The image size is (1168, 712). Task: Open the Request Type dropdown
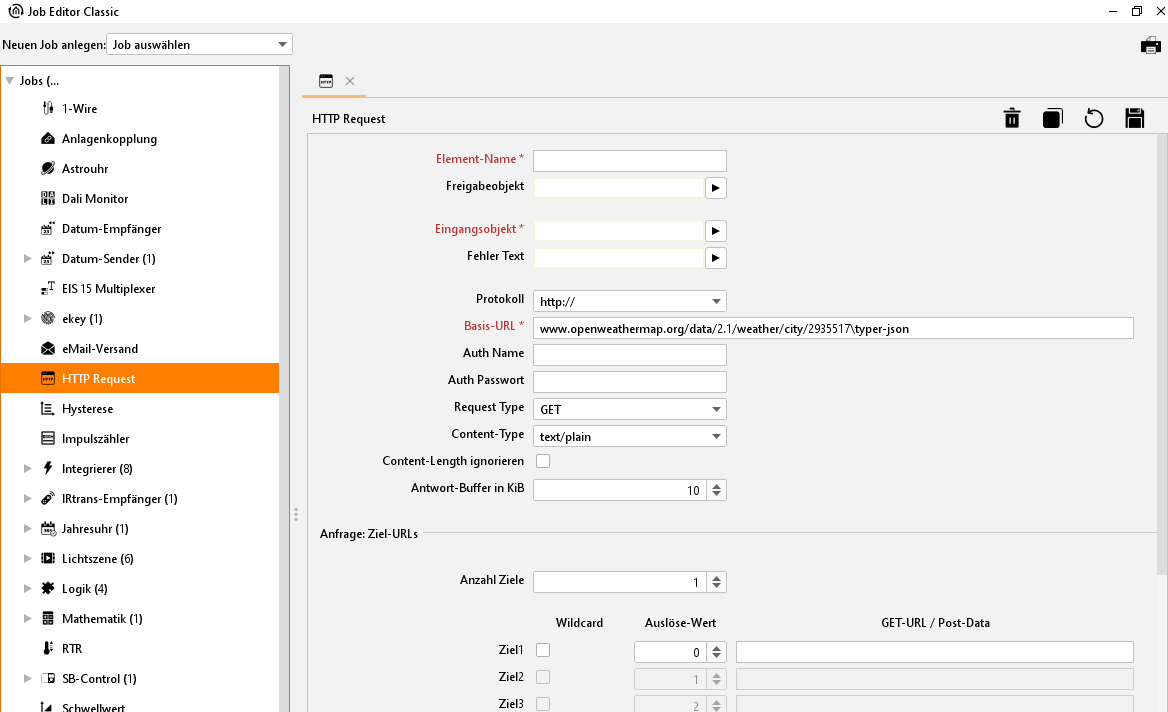click(x=630, y=409)
